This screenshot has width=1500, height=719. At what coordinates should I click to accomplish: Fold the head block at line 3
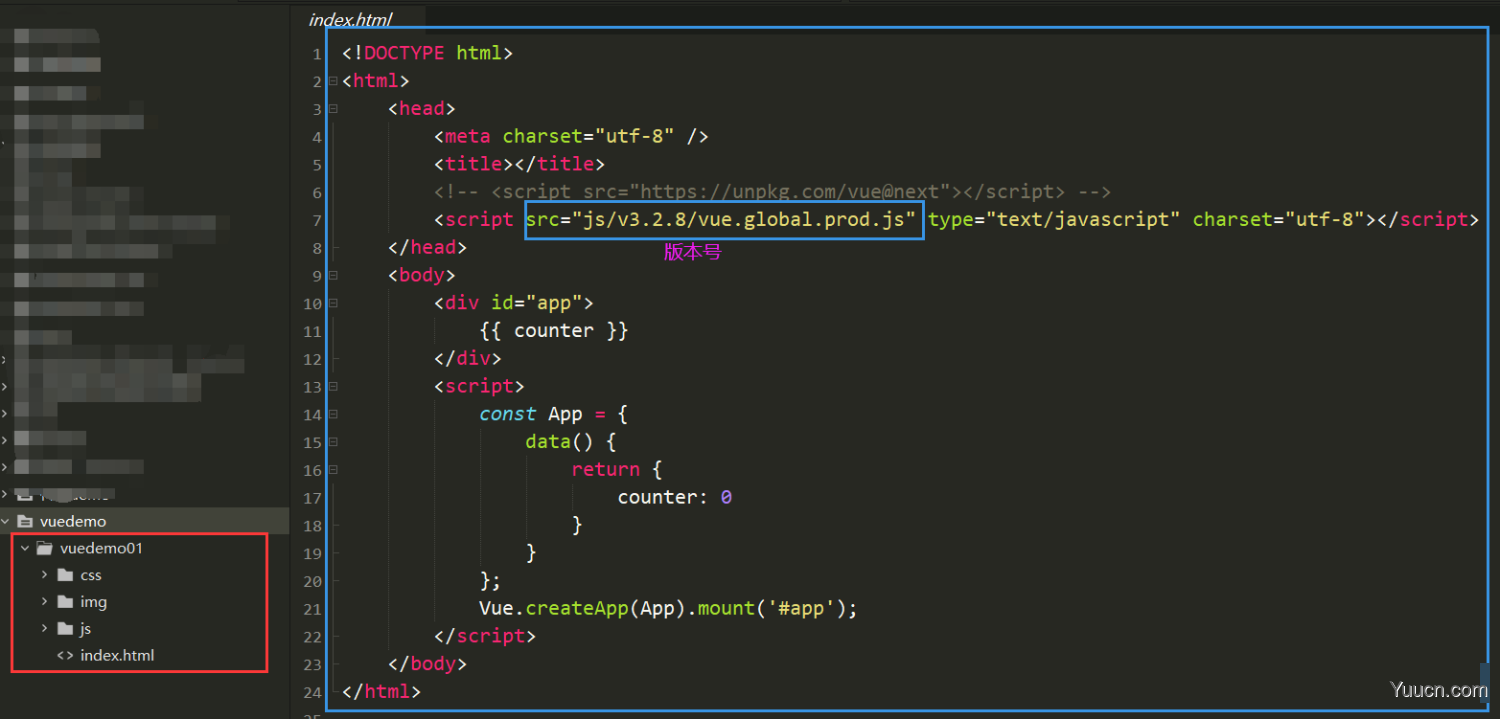pos(333,109)
